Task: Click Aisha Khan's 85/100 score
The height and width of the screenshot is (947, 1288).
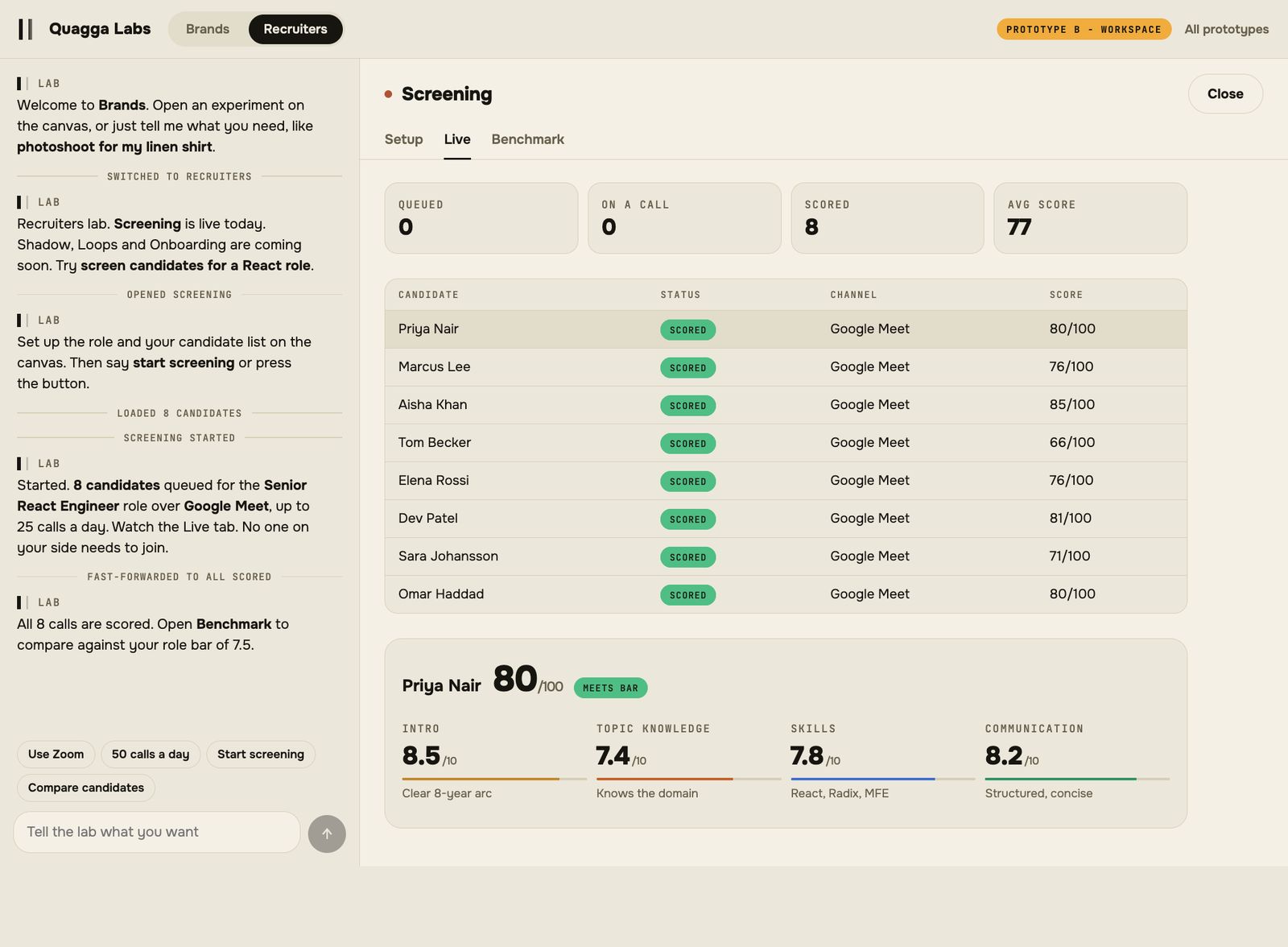Action: pos(1072,404)
